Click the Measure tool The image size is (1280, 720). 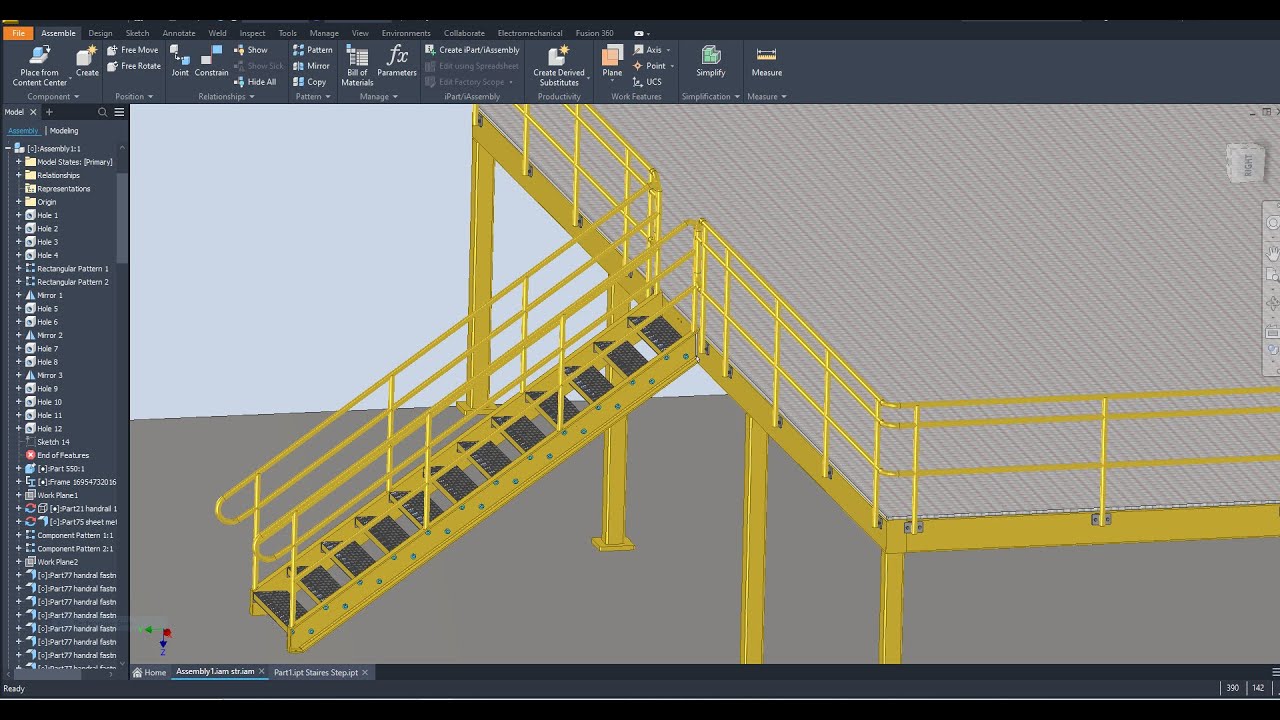click(767, 61)
